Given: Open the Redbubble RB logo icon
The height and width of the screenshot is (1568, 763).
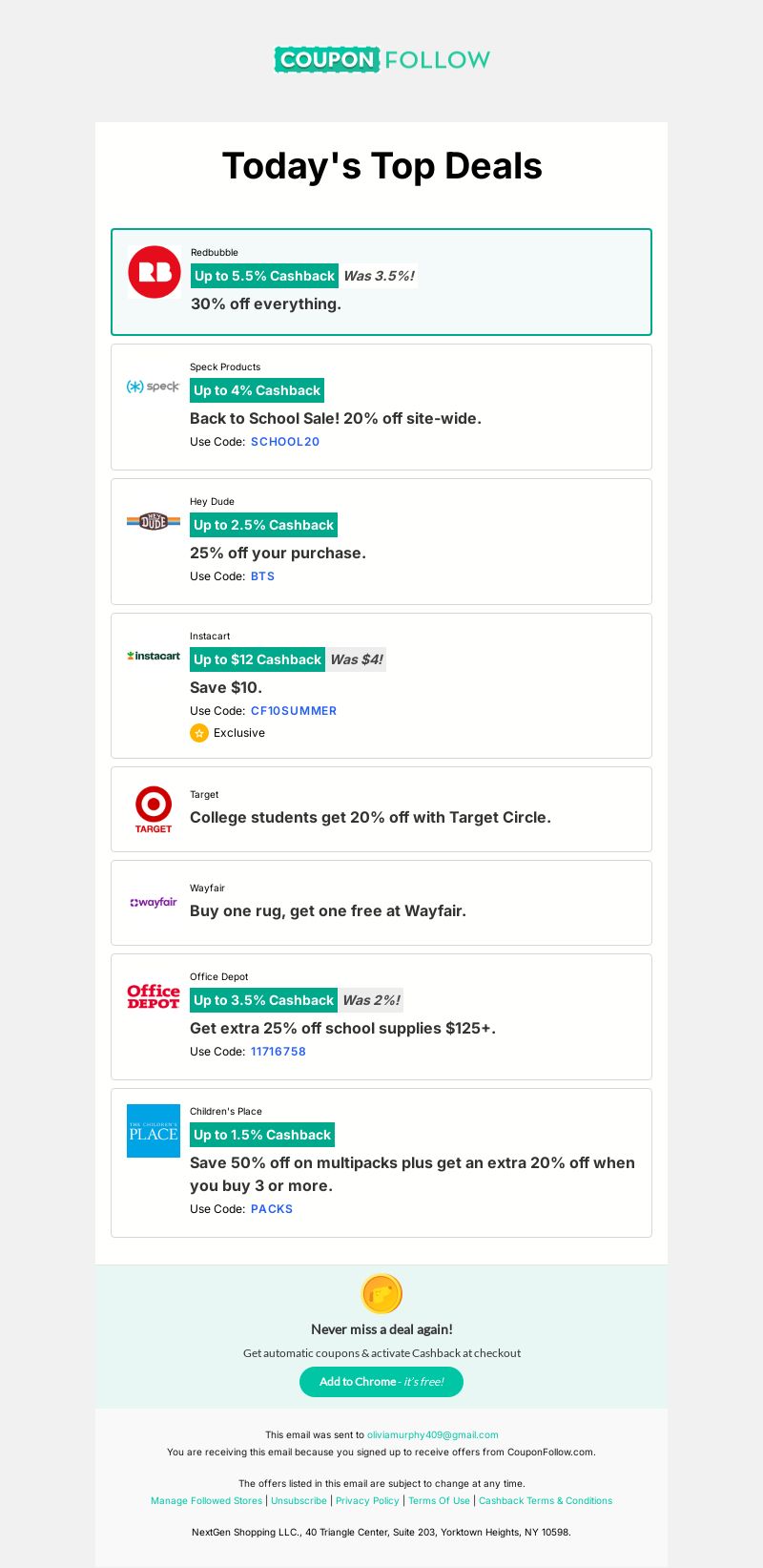Looking at the screenshot, I should tap(155, 272).
